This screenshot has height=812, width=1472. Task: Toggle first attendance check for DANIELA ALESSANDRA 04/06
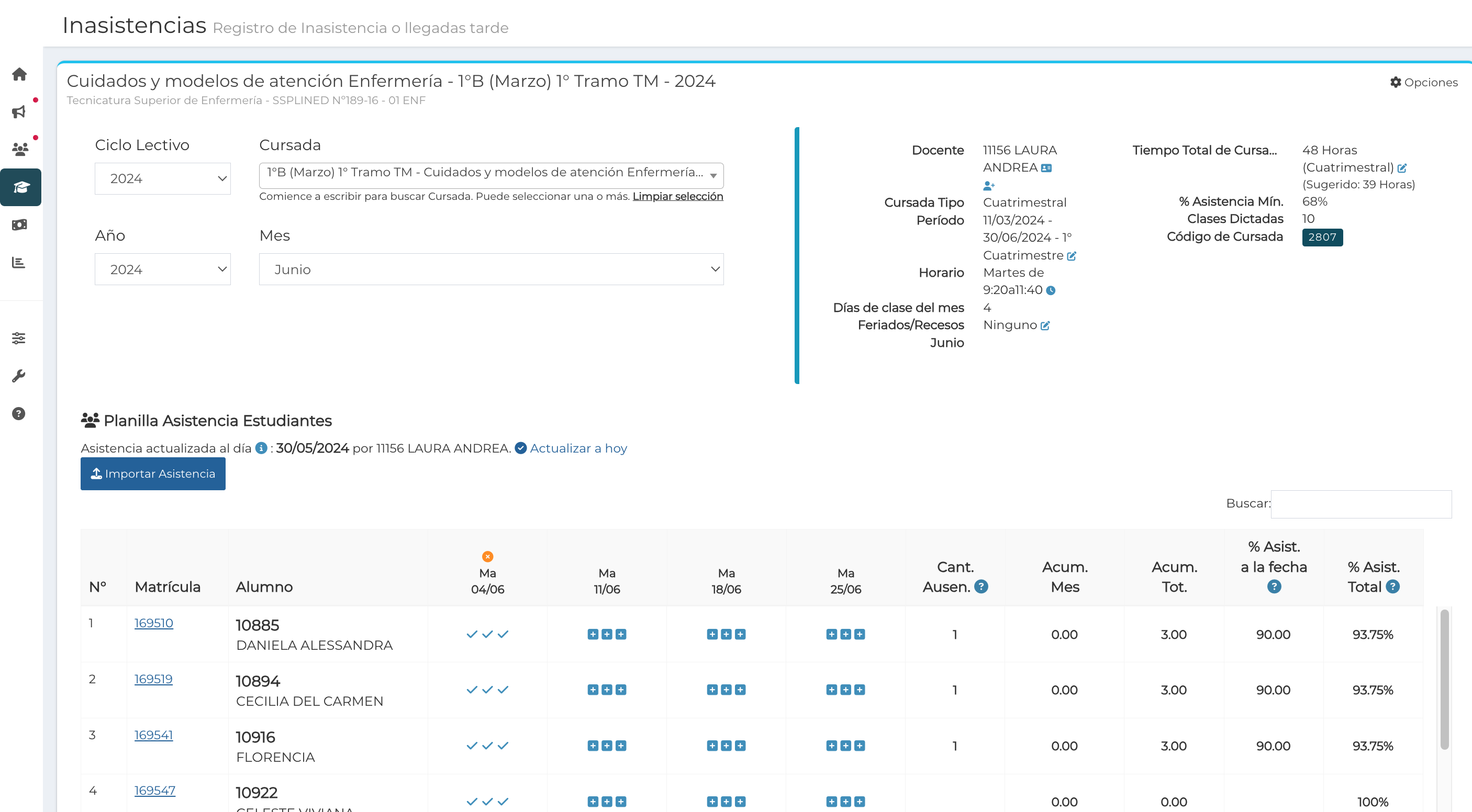tap(472, 635)
